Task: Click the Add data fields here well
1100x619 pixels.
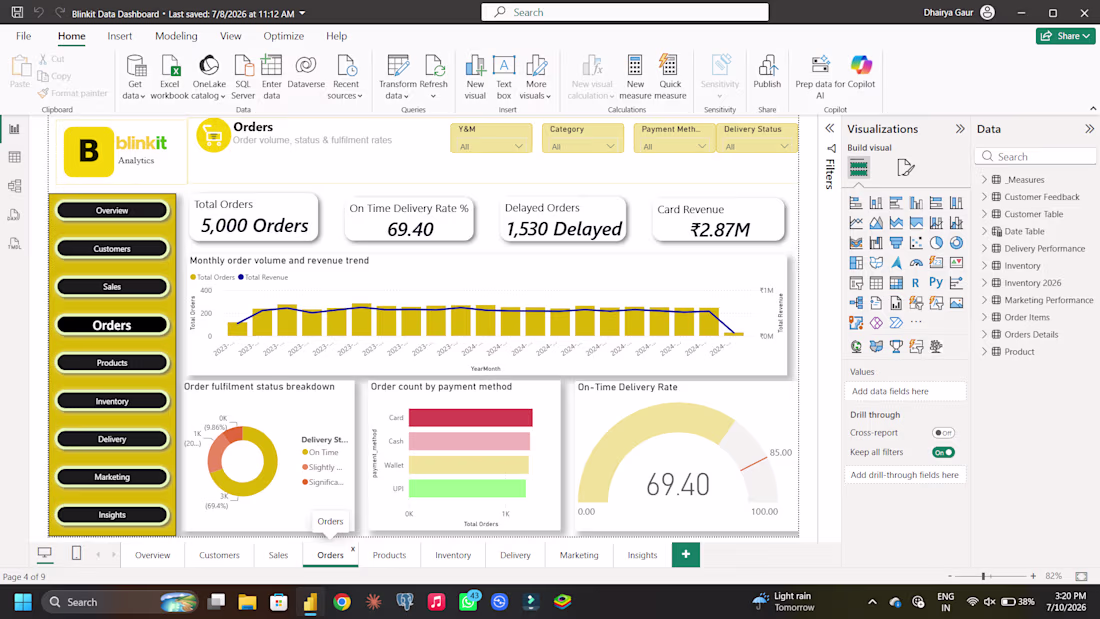Action: (x=905, y=392)
